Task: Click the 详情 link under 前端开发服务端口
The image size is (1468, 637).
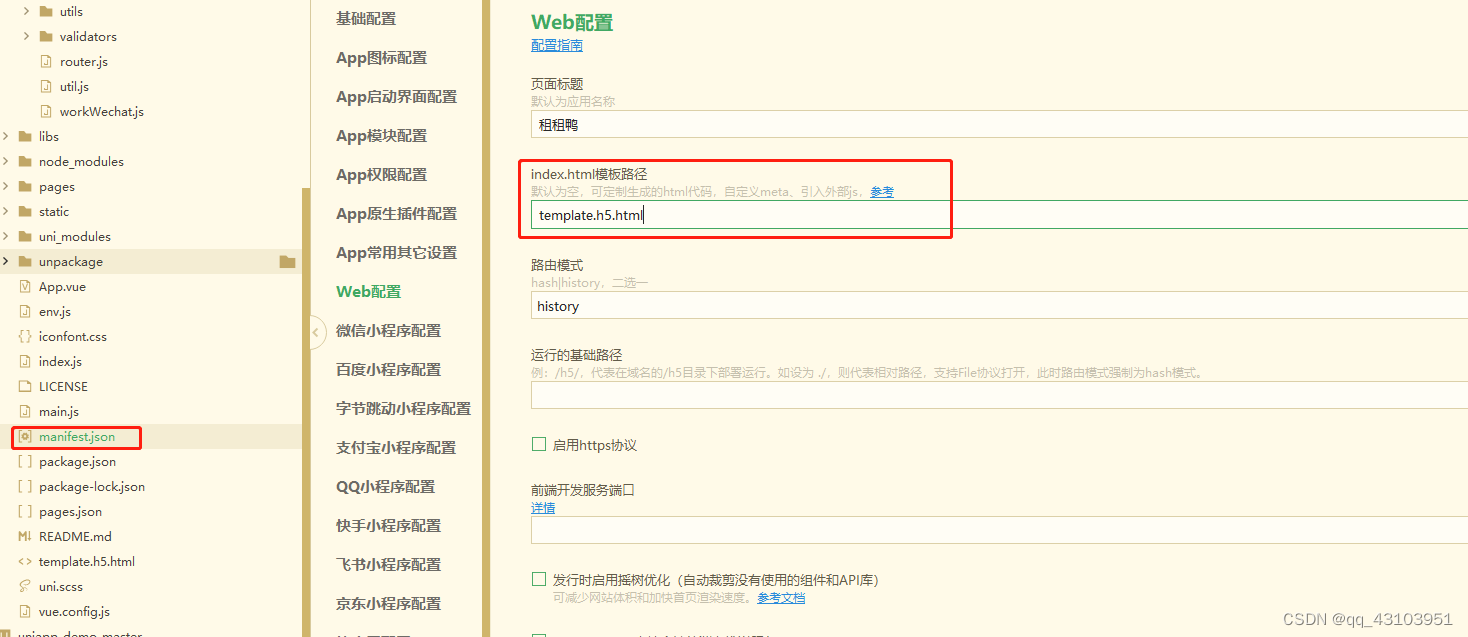Action: click(543, 508)
